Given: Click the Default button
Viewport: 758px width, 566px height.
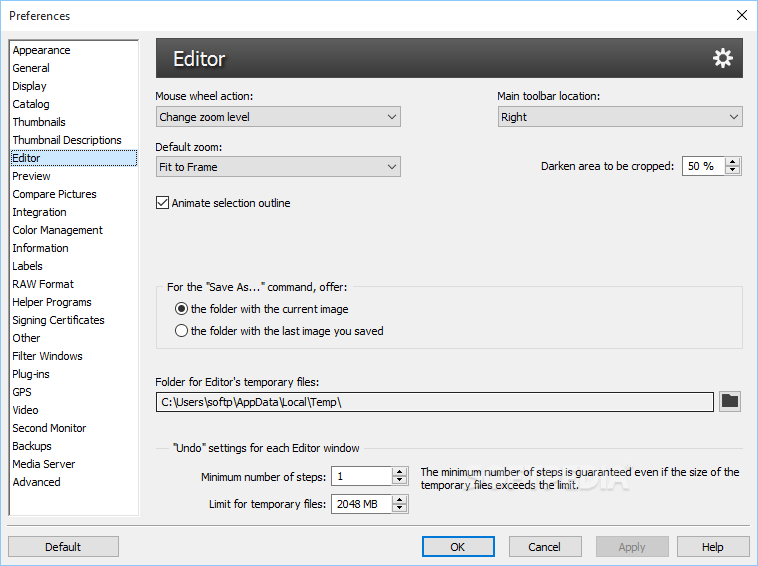Looking at the screenshot, I should click(63, 547).
